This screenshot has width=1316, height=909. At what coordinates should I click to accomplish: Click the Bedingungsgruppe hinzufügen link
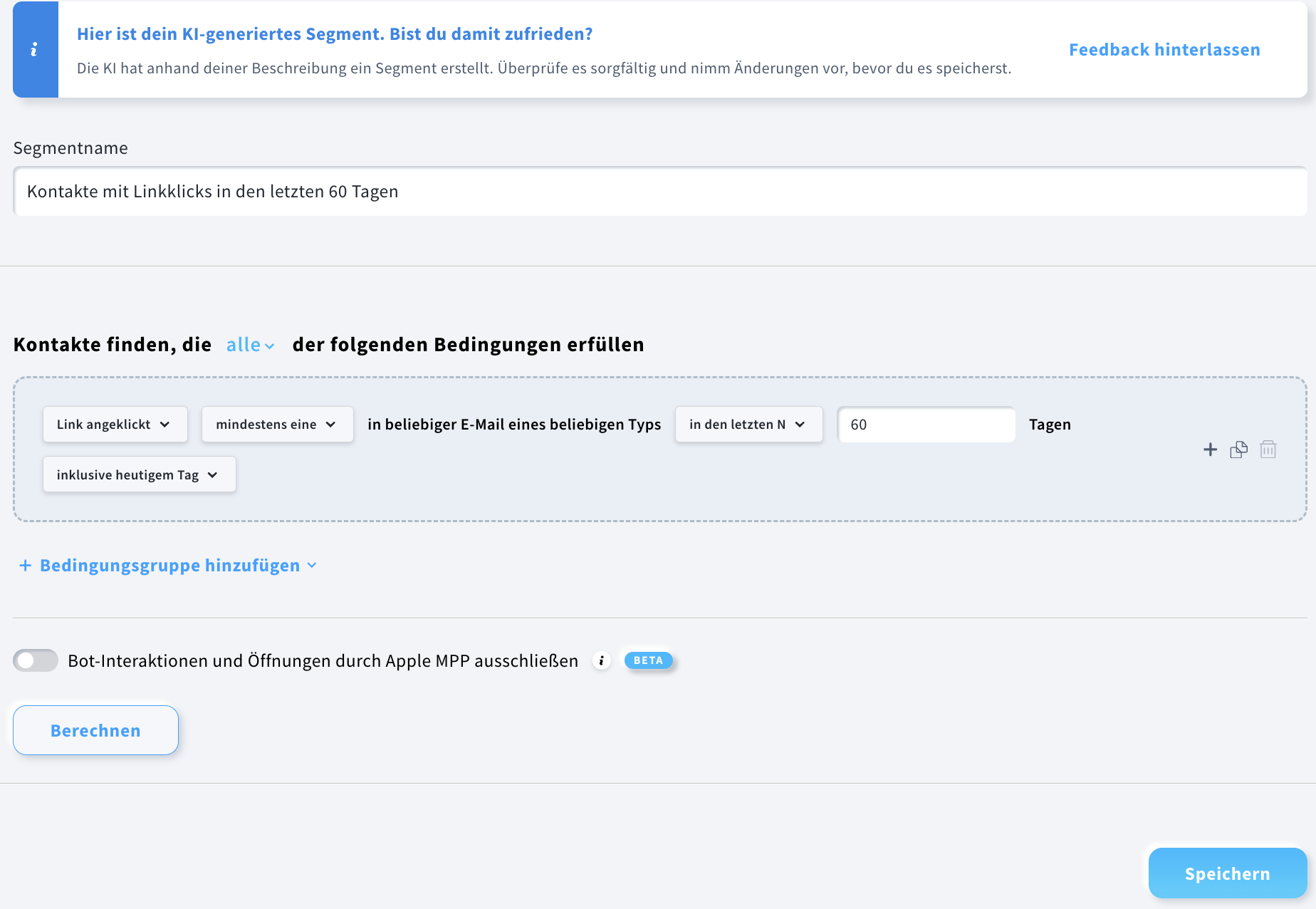point(169,565)
